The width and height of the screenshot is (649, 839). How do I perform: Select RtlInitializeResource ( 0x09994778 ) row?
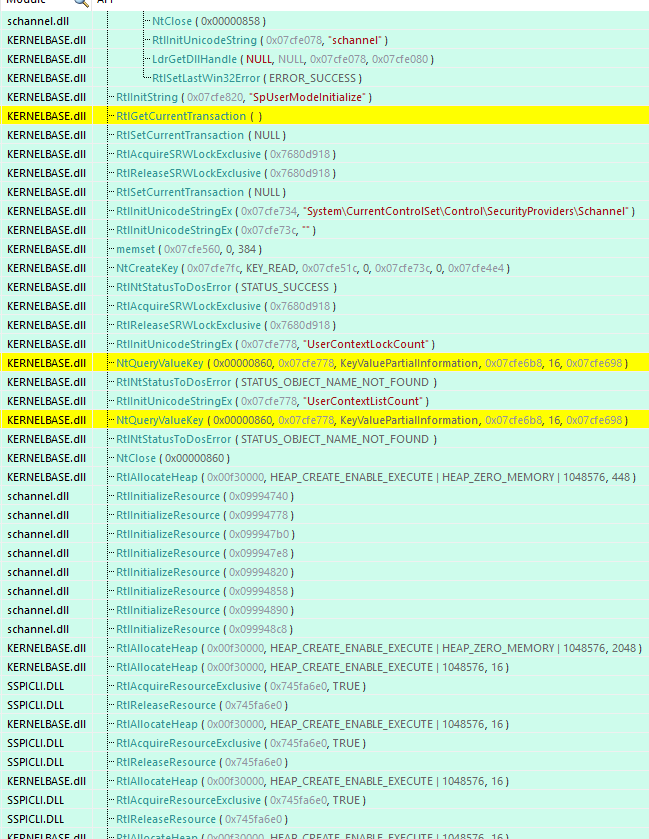pos(324,515)
